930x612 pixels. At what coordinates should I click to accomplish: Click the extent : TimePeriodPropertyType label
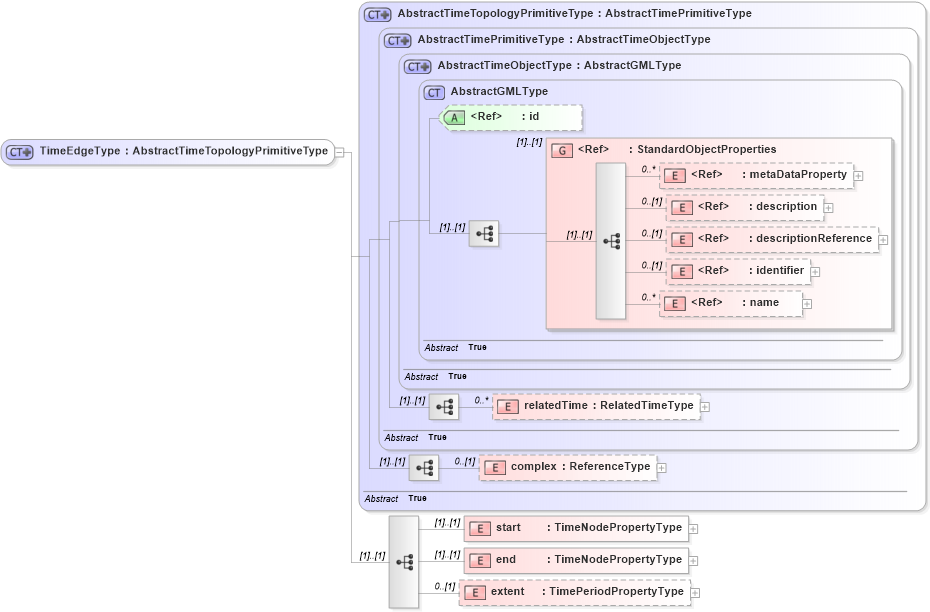coord(587,592)
